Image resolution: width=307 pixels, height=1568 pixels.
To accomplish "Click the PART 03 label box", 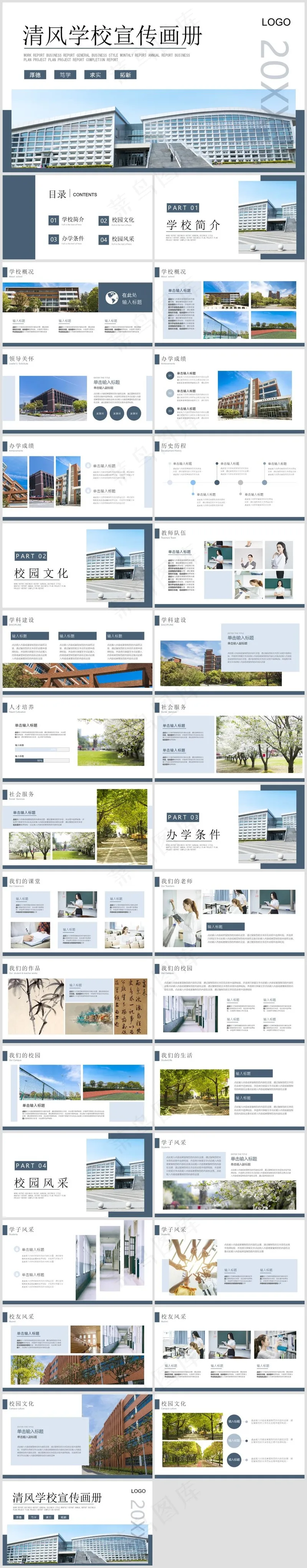I will [183, 817].
